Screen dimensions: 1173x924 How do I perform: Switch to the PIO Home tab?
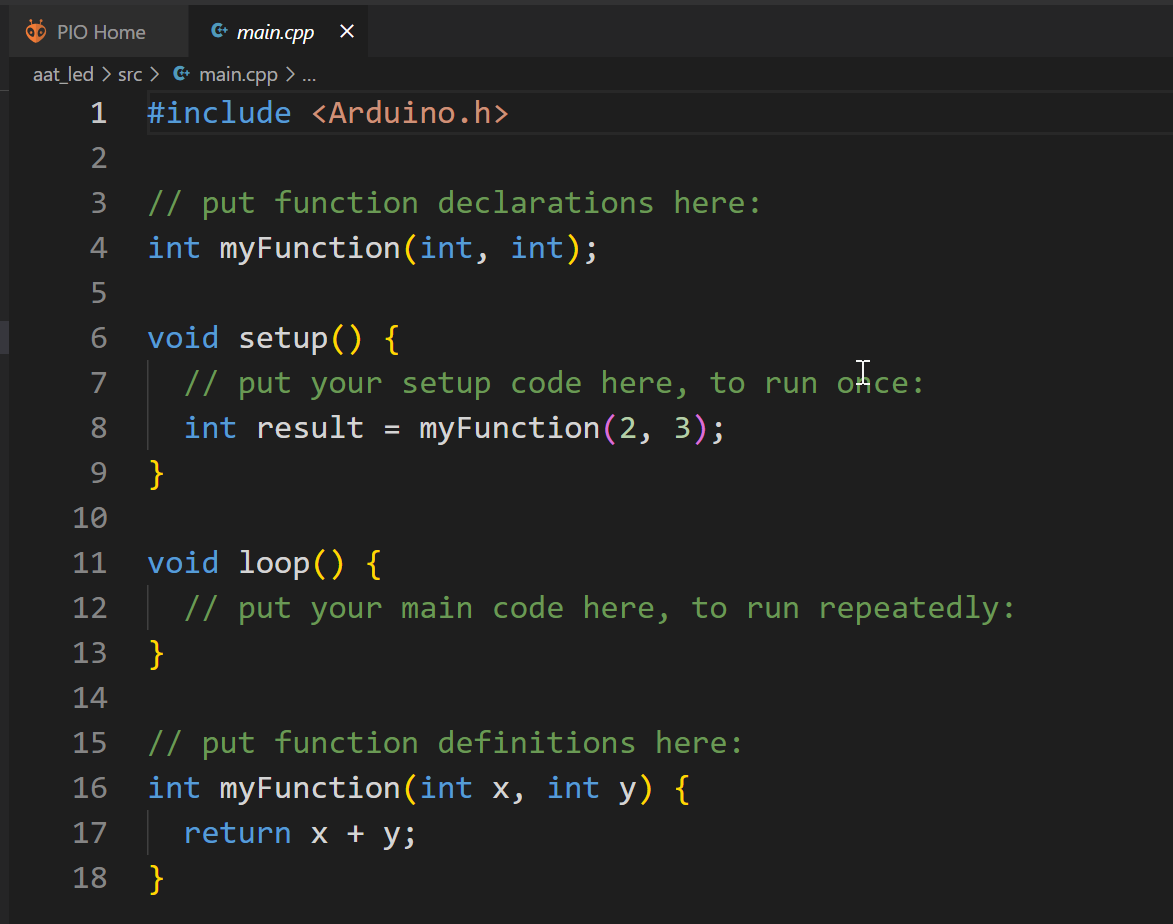click(97, 32)
